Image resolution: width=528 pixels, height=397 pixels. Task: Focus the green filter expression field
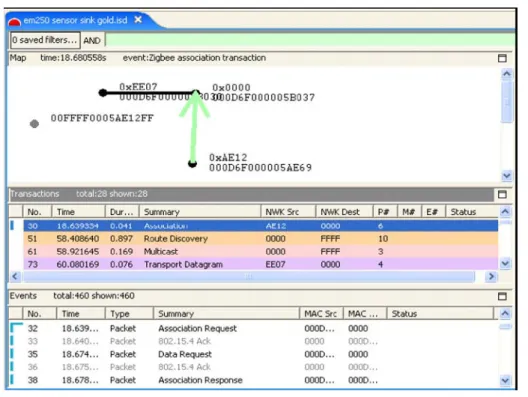pos(310,40)
